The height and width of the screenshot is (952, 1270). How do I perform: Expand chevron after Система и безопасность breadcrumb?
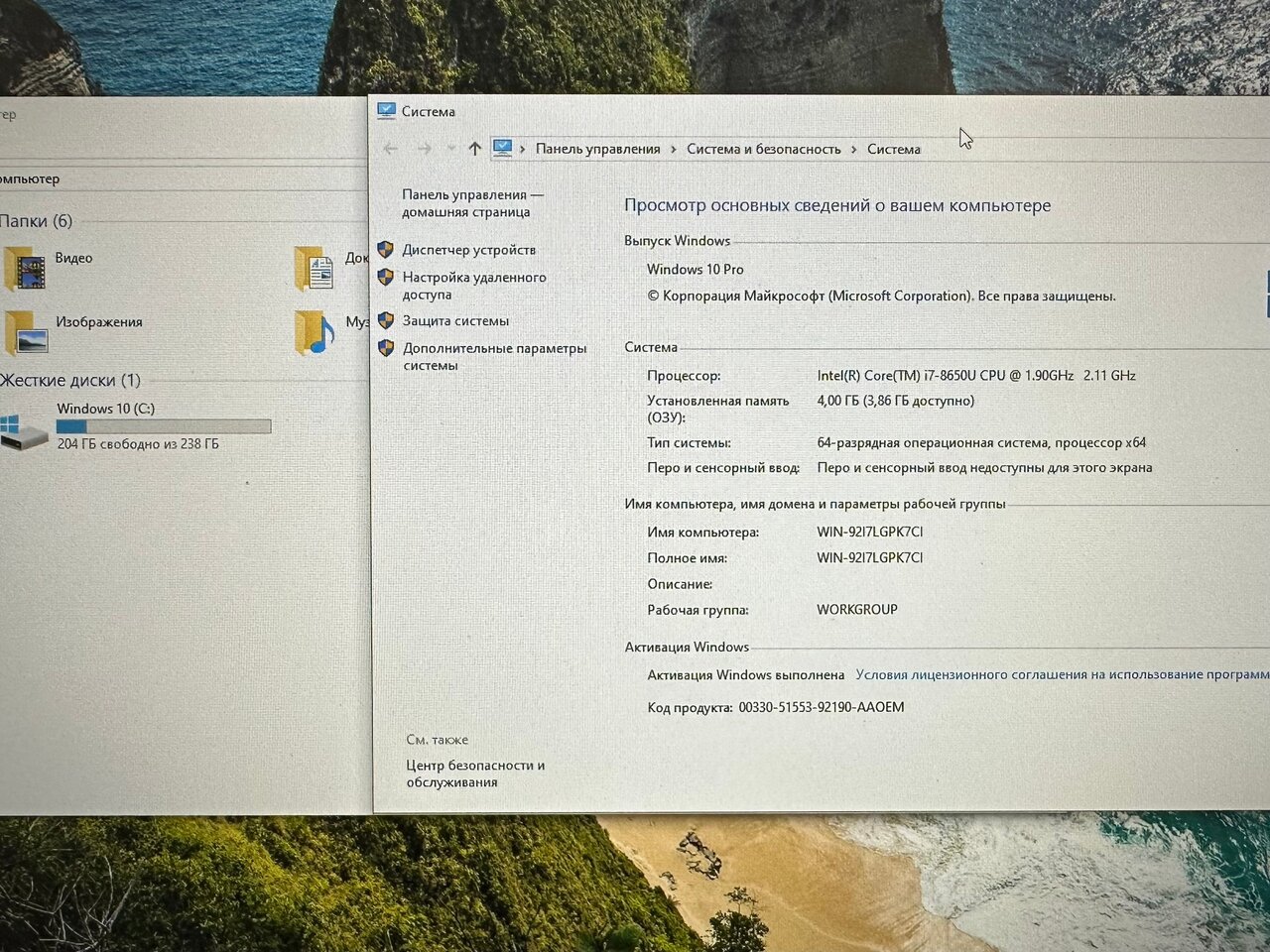[x=853, y=150]
